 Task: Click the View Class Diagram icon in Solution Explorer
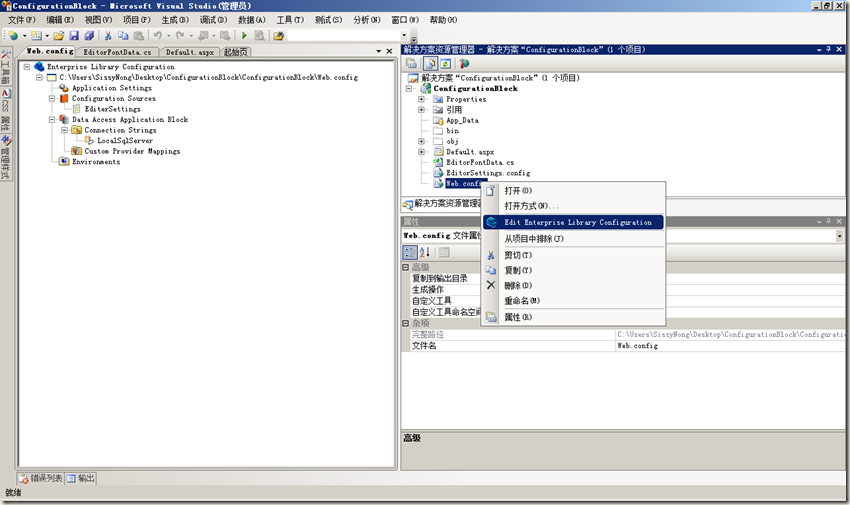464,63
